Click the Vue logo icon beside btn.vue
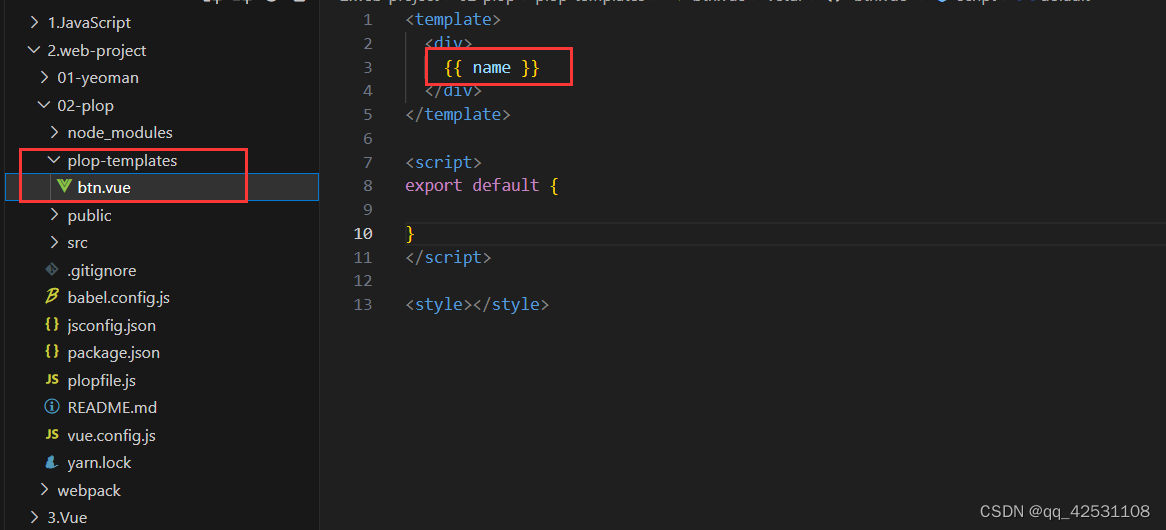The height and width of the screenshot is (530, 1166). [64, 187]
